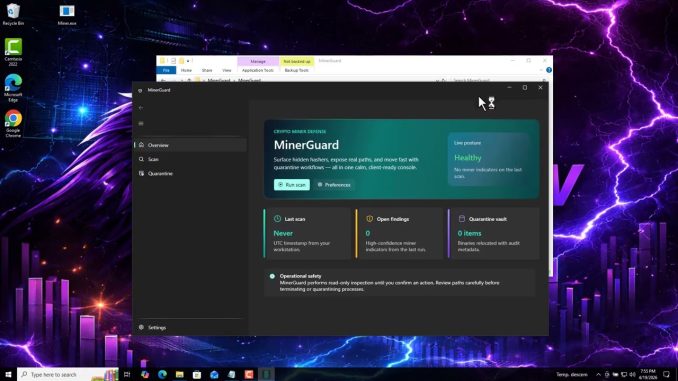Show hidden system tray icons

point(598,375)
